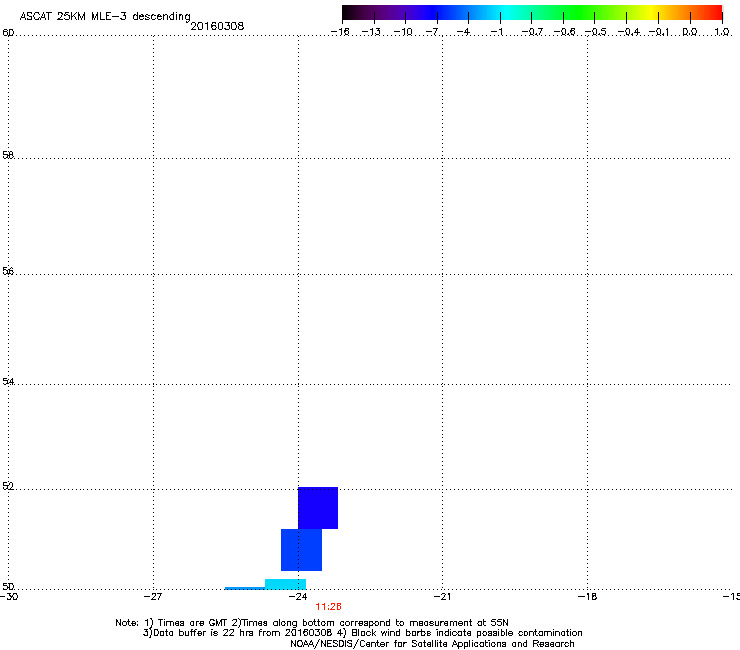Pick the bright green region of the colorbar

[578, 13]
